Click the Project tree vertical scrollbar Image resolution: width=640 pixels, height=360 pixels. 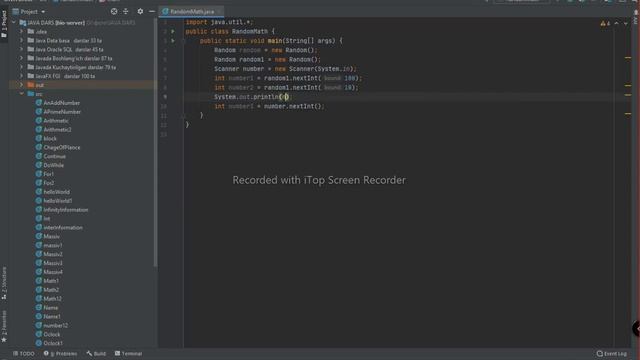tap(155, 143)
